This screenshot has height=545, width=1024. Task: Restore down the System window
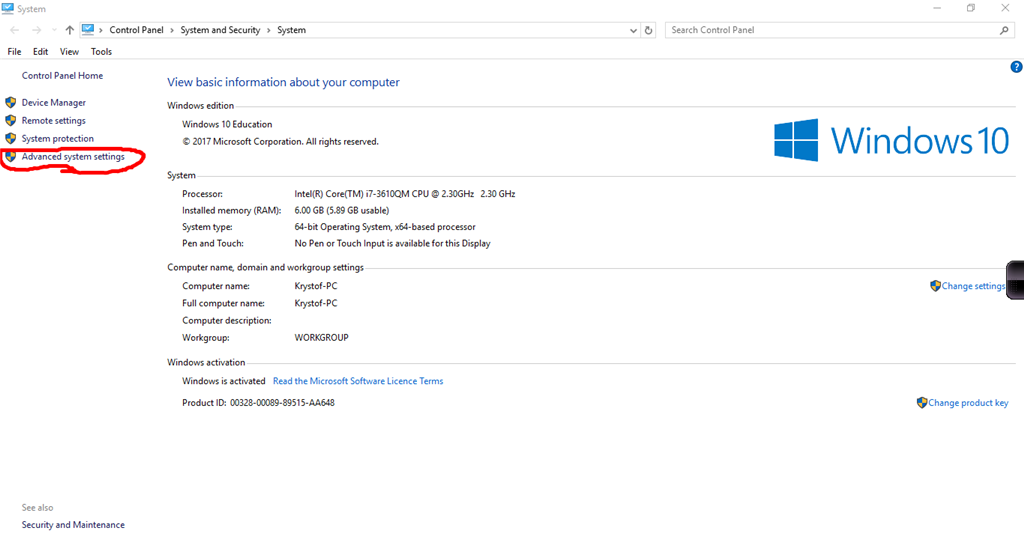pyautogui.click(x=971, y=8)
